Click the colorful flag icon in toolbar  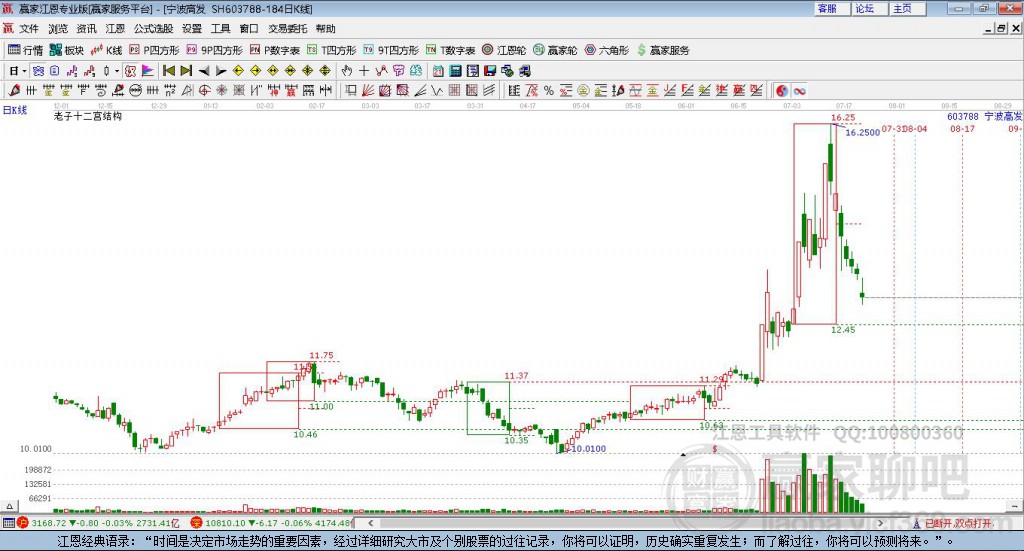pos(148,71)
